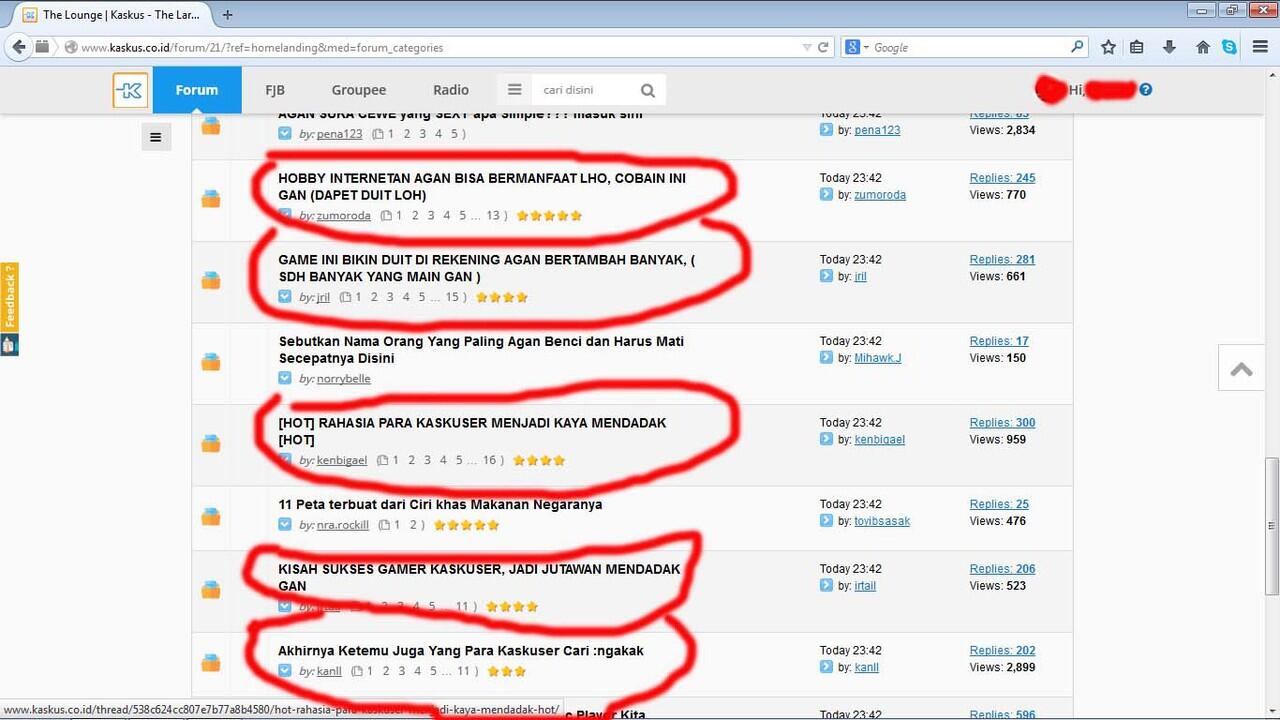Click the downloads arrow icon

click(x=1169, y=47)
